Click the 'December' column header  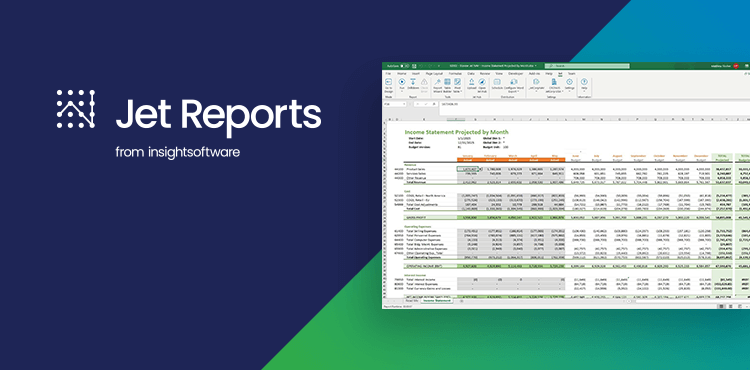click(700, 156)
